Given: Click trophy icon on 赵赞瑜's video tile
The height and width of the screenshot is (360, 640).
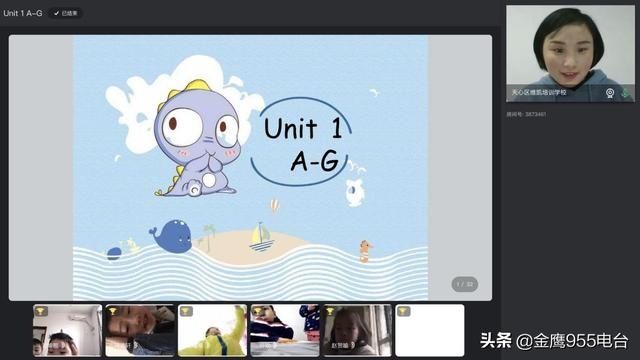Looking at the screenshot, I should (x=331, y=311).
